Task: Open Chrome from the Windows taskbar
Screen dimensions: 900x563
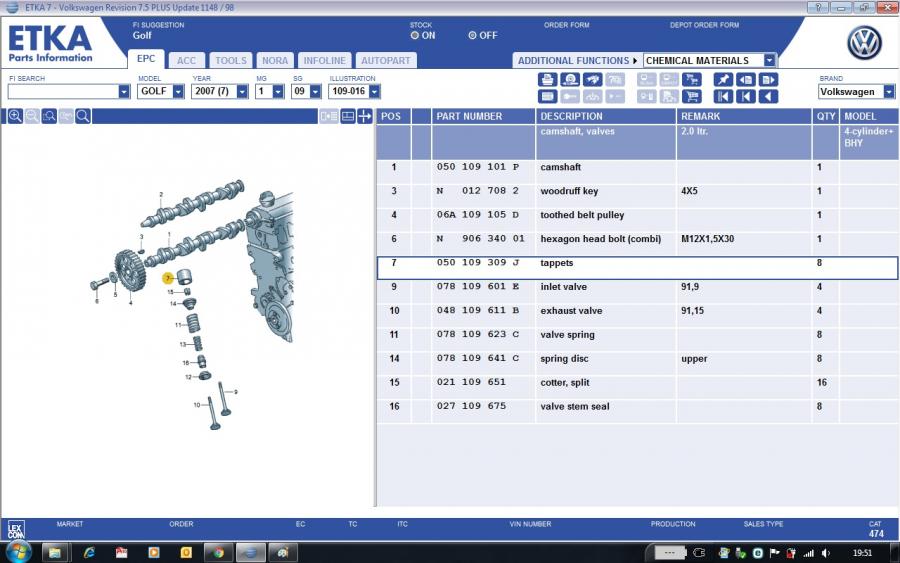Action: pyautogui.click(x=217, y=552)
